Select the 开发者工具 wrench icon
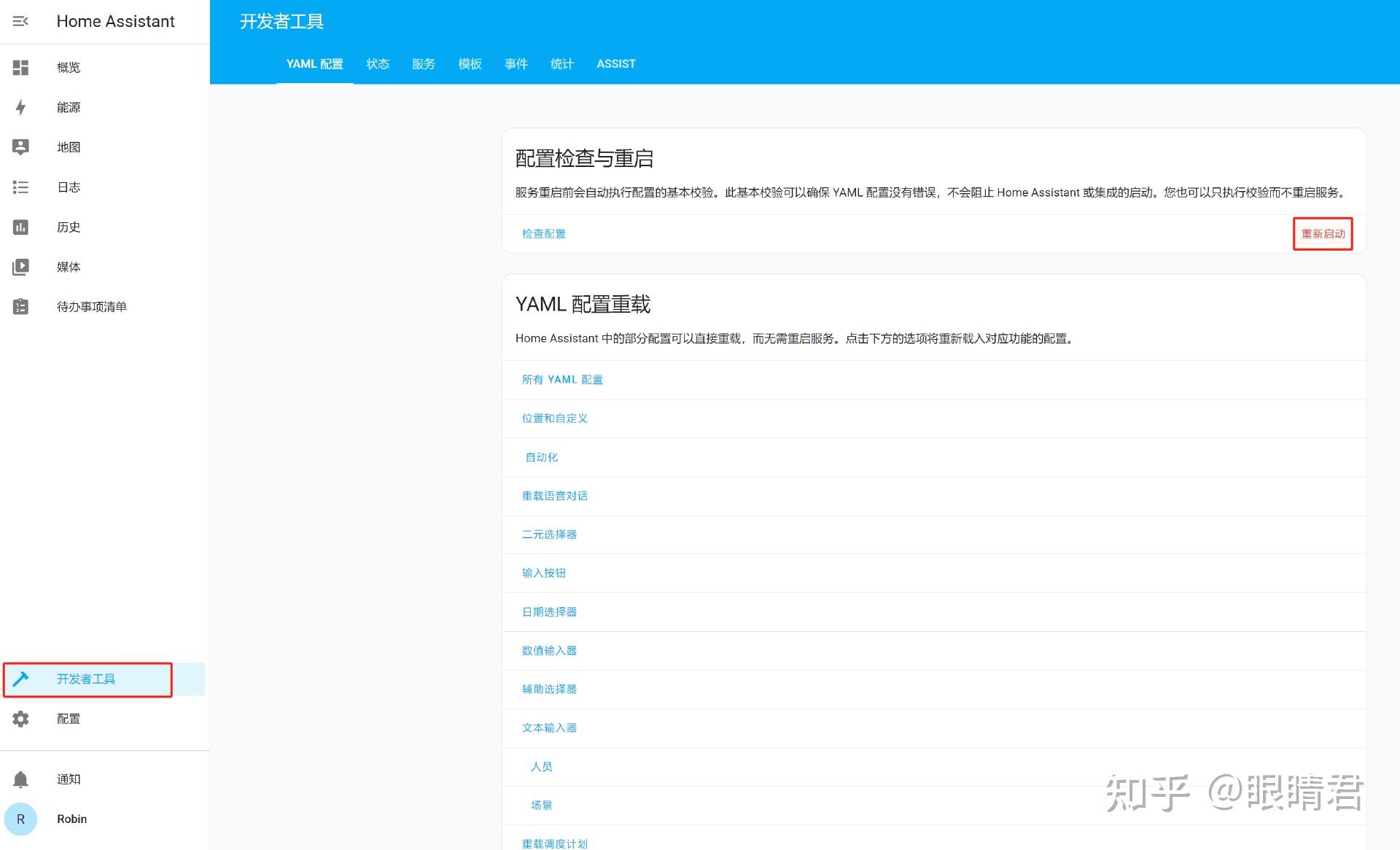Image resolution: width=1400 pixels, height=850 pixels. [x=20, y=679]
